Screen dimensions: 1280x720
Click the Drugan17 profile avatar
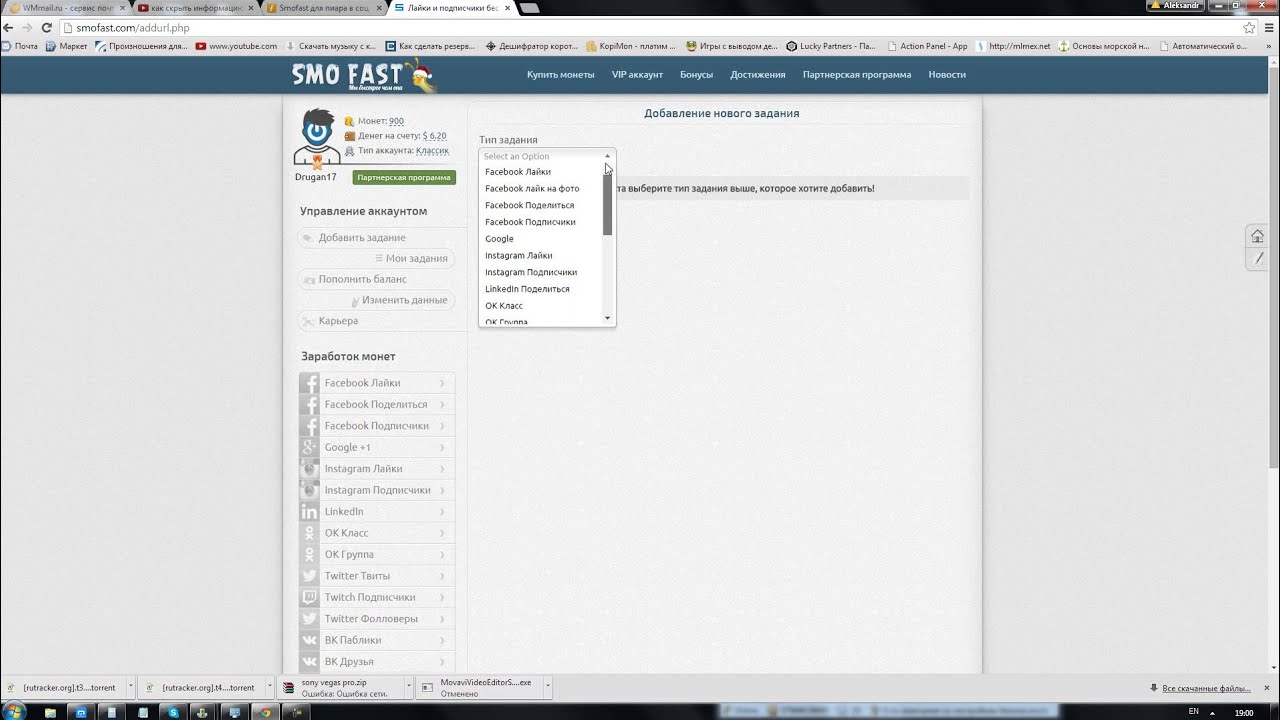click(x=317, y=137)
